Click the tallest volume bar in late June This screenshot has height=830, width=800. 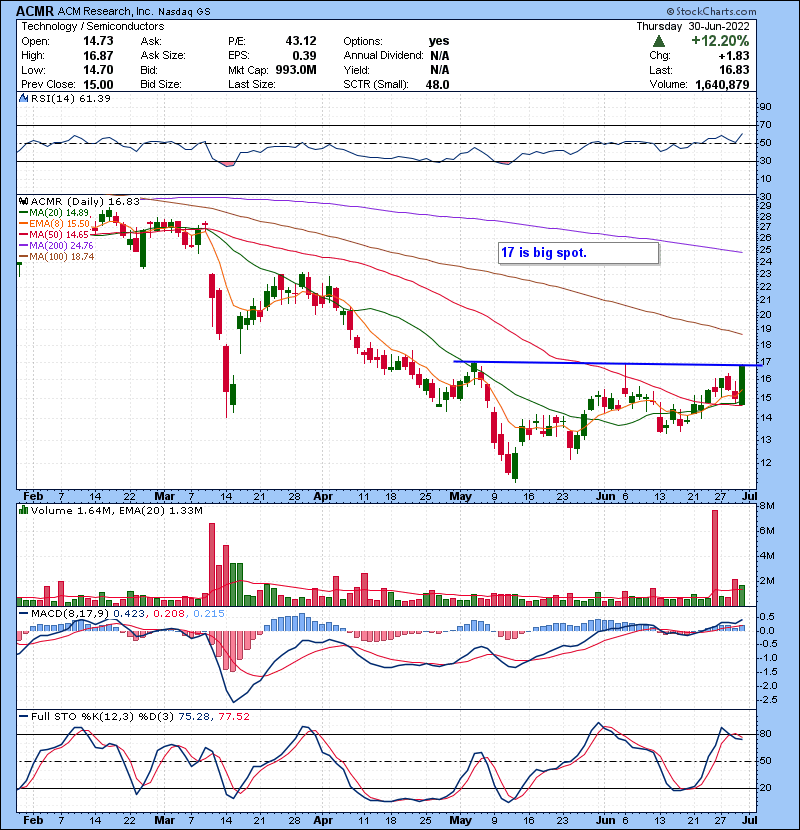(715, 558)
